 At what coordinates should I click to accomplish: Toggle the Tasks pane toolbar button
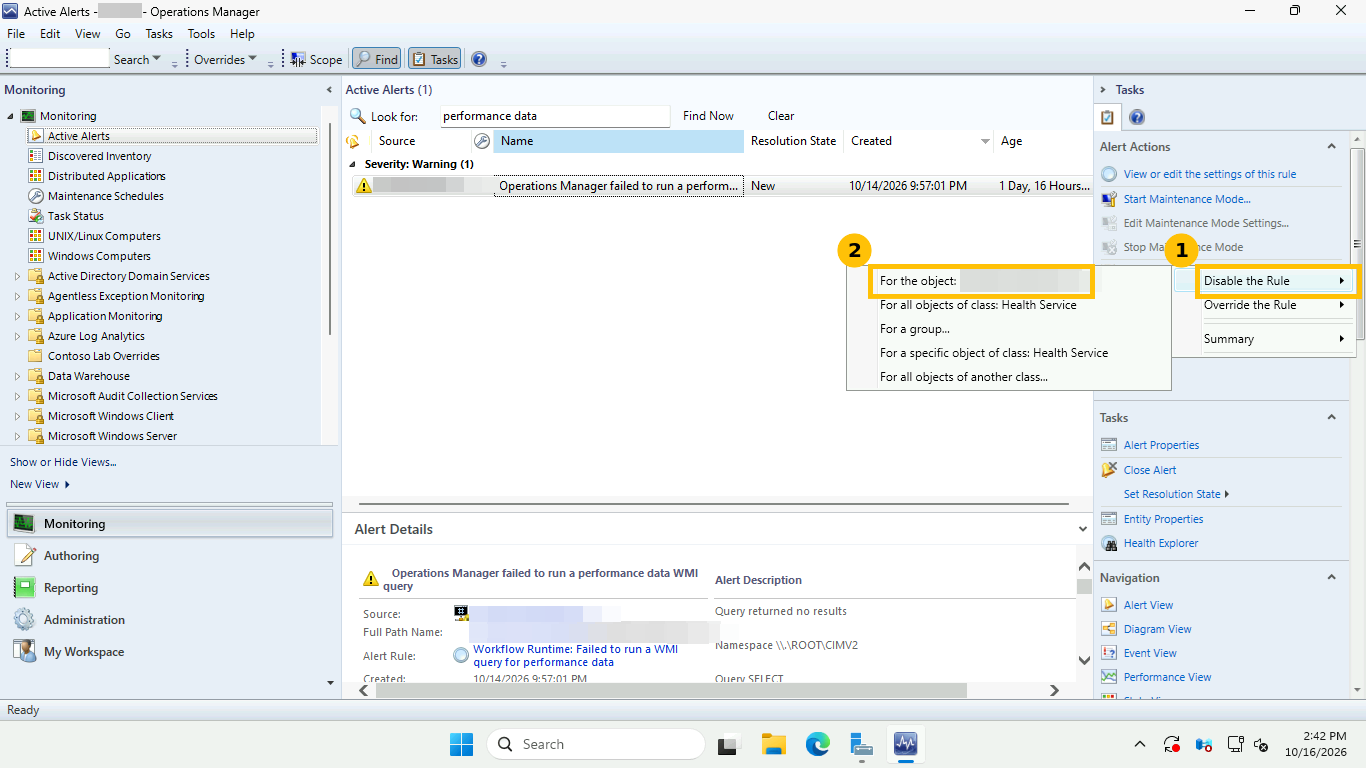point(435,60)
